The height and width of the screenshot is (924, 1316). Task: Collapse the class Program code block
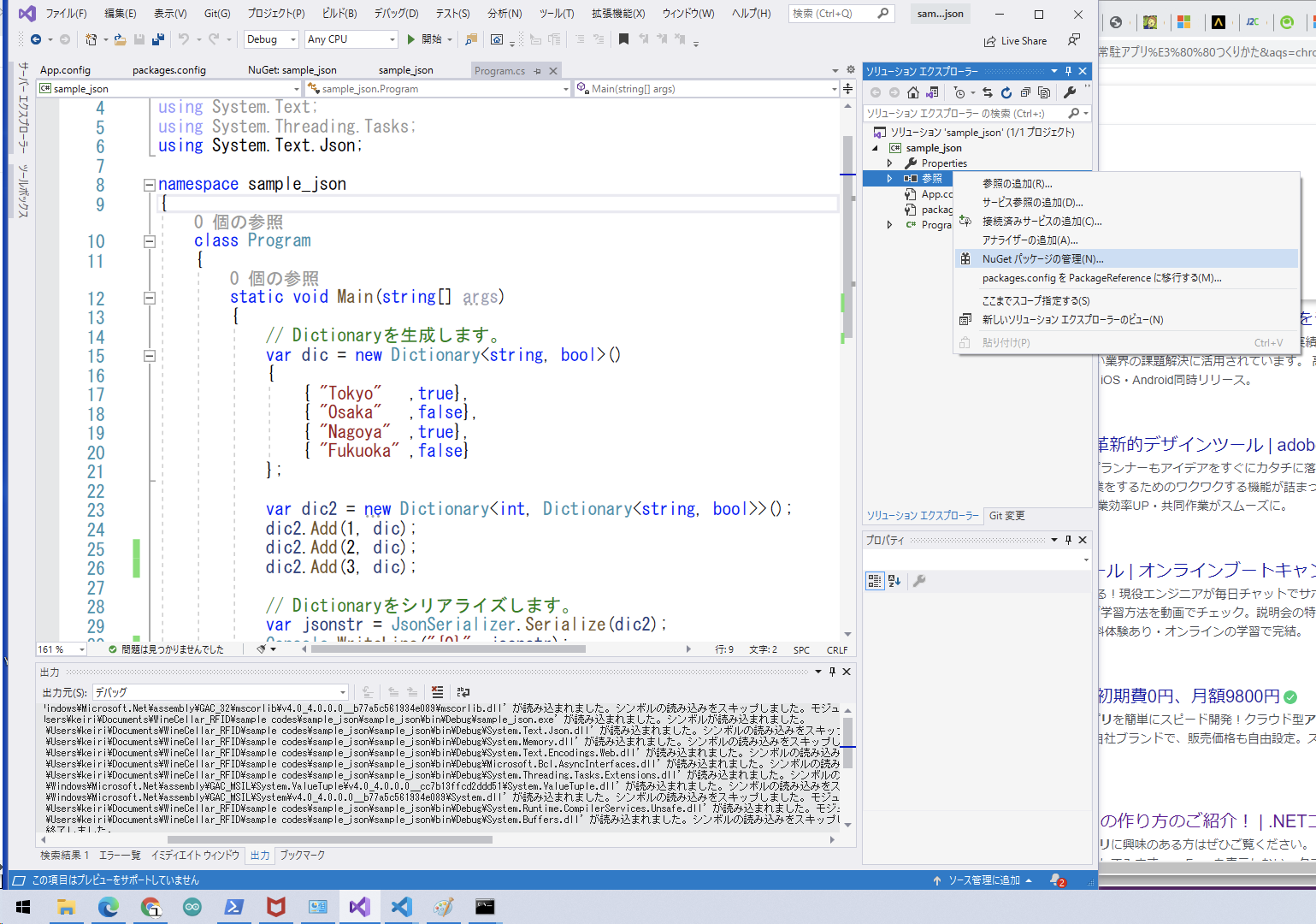[x=150, y=241]
